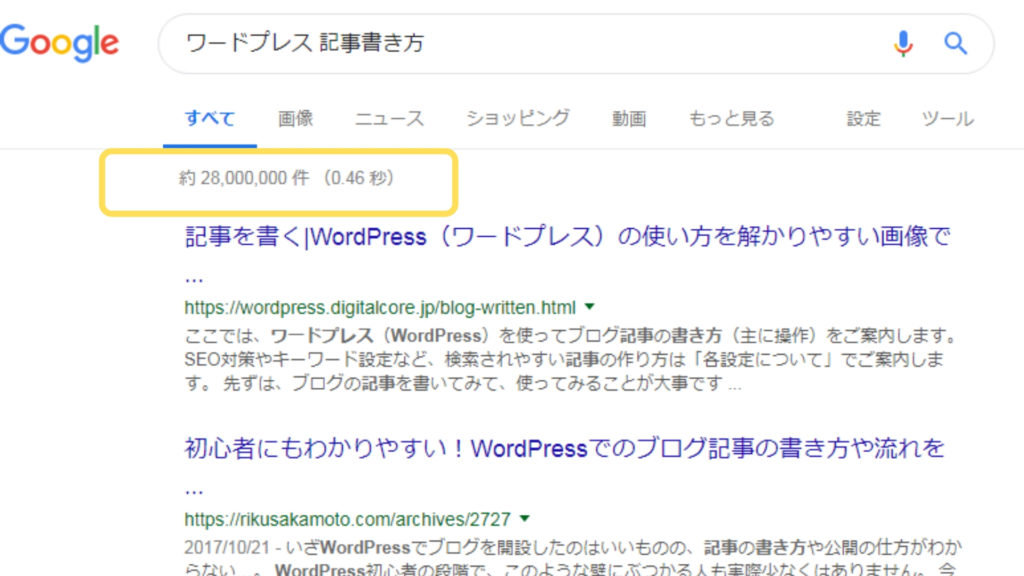The height and width of the screenshot is (576, 1024).
Task: Switch to the 画像 tab
Action: point(295,119)
